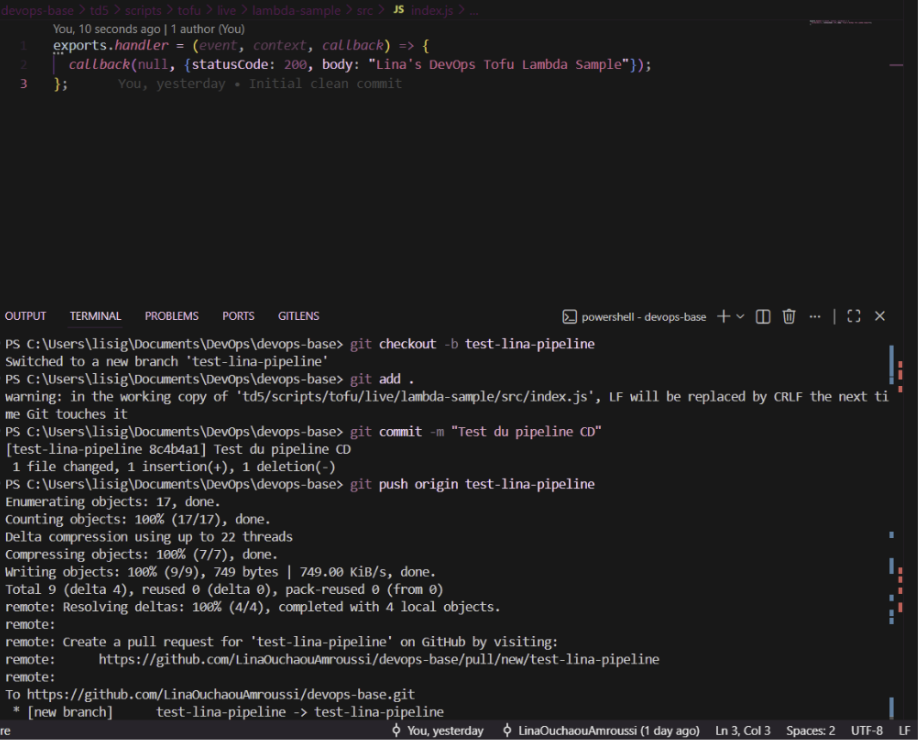Change file encoding via UTF-8 status item
Image resolution: width=918 pixels, height=743 pixels.
866,731
